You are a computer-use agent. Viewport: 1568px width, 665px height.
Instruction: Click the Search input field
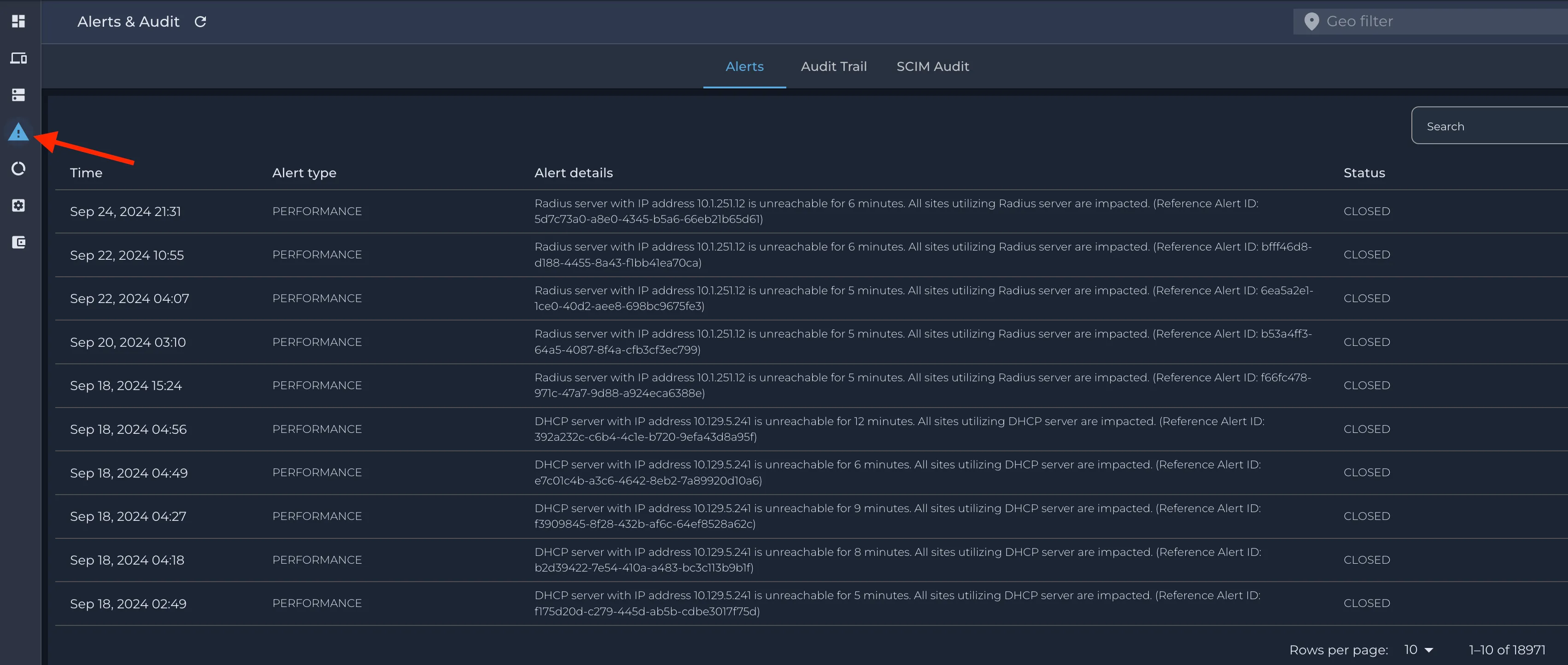1490,126
